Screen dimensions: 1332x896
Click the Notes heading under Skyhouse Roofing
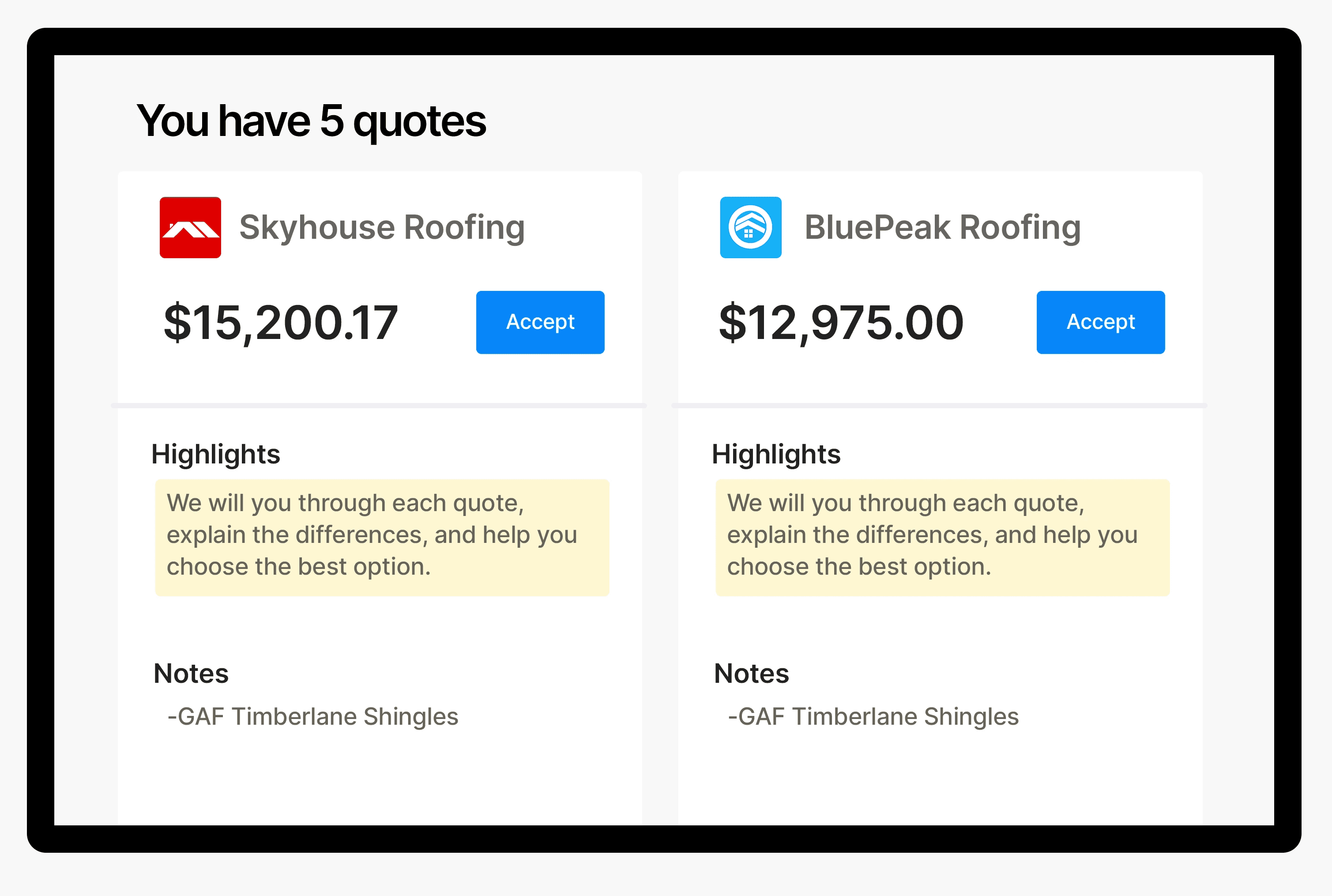pyautogui.click(x=191, y=674)
